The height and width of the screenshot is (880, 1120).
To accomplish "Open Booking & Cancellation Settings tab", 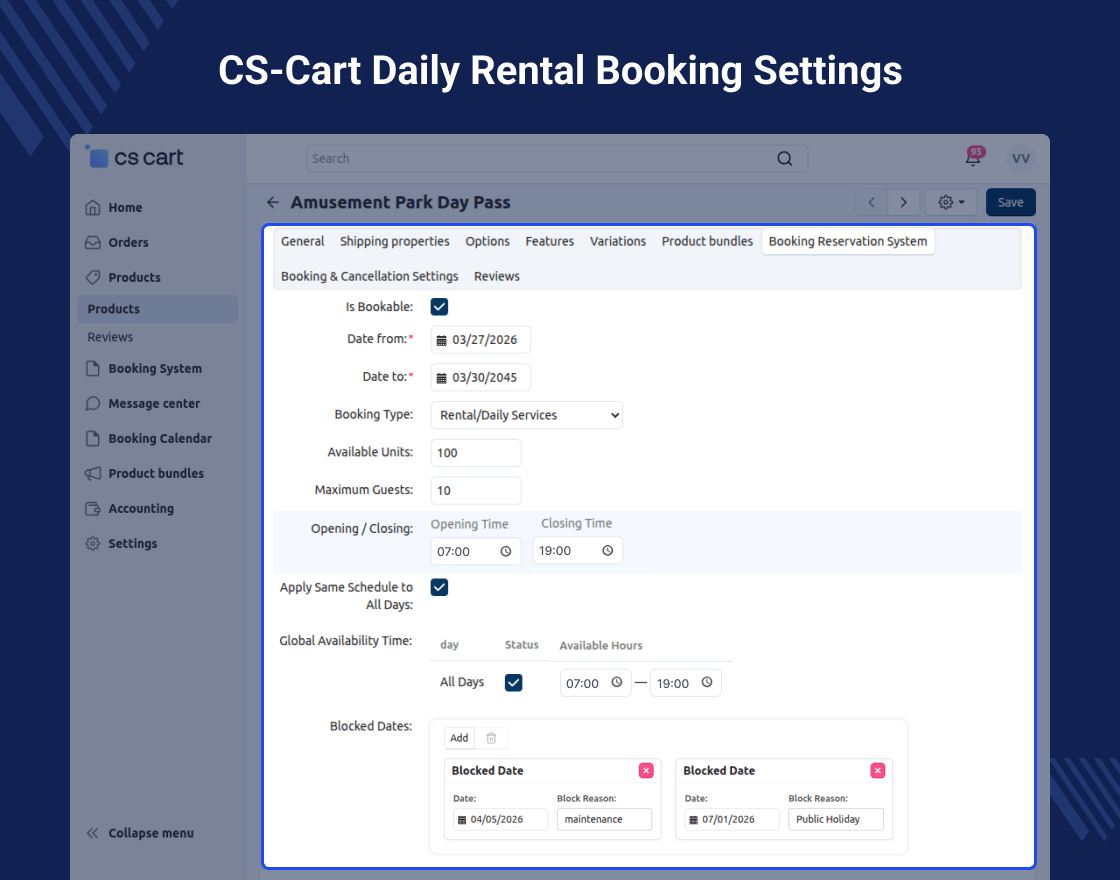I will [369, 276].
